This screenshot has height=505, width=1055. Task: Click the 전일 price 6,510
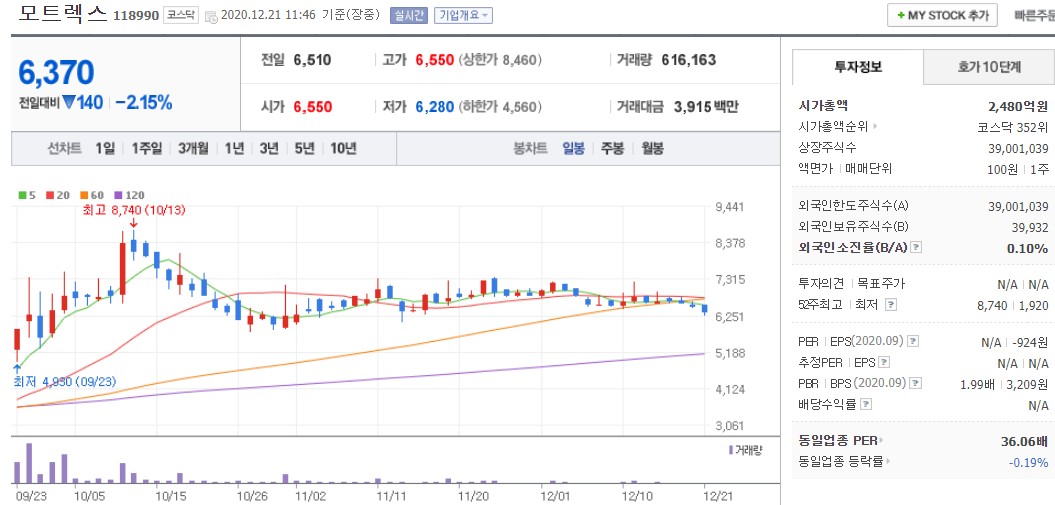[x=312, y=60]
